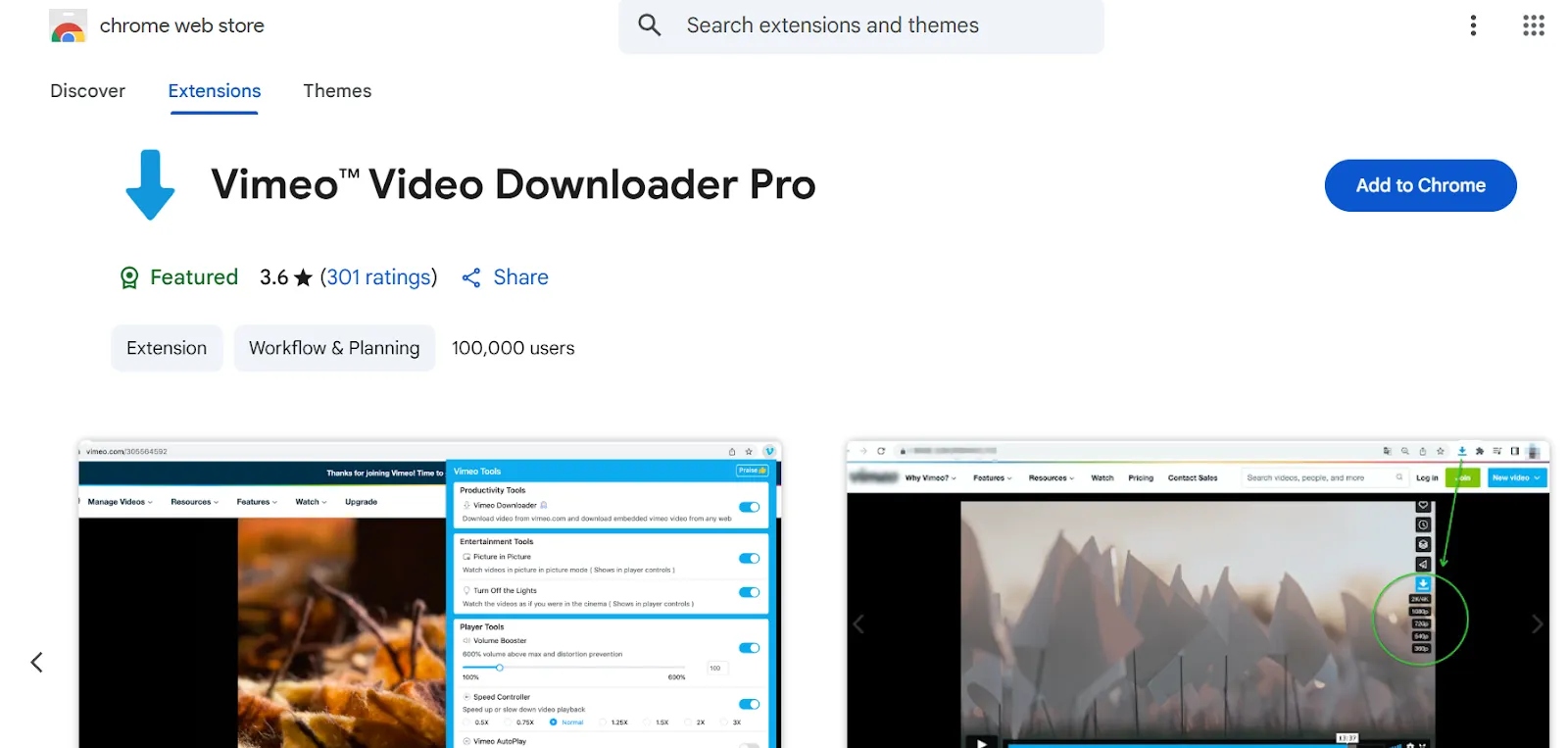This screenshot has width=1568, height=748.
Task: Select Normal speed radio in screenshot
Action: coord(554,723)
